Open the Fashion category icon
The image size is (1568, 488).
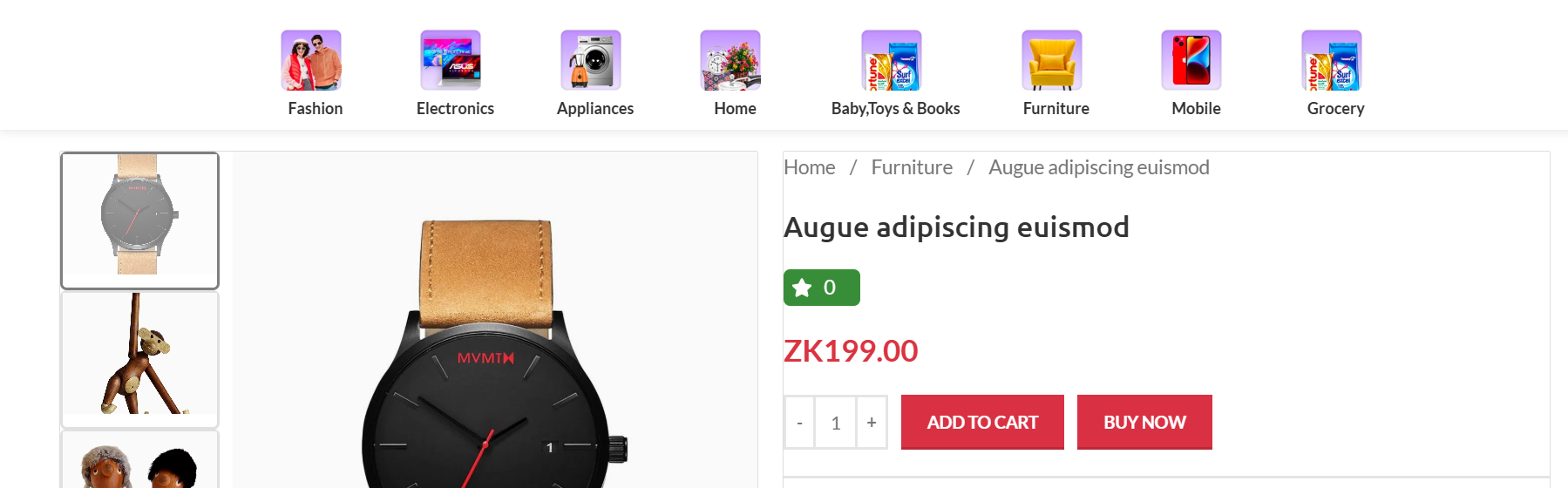tap(311, 60)
